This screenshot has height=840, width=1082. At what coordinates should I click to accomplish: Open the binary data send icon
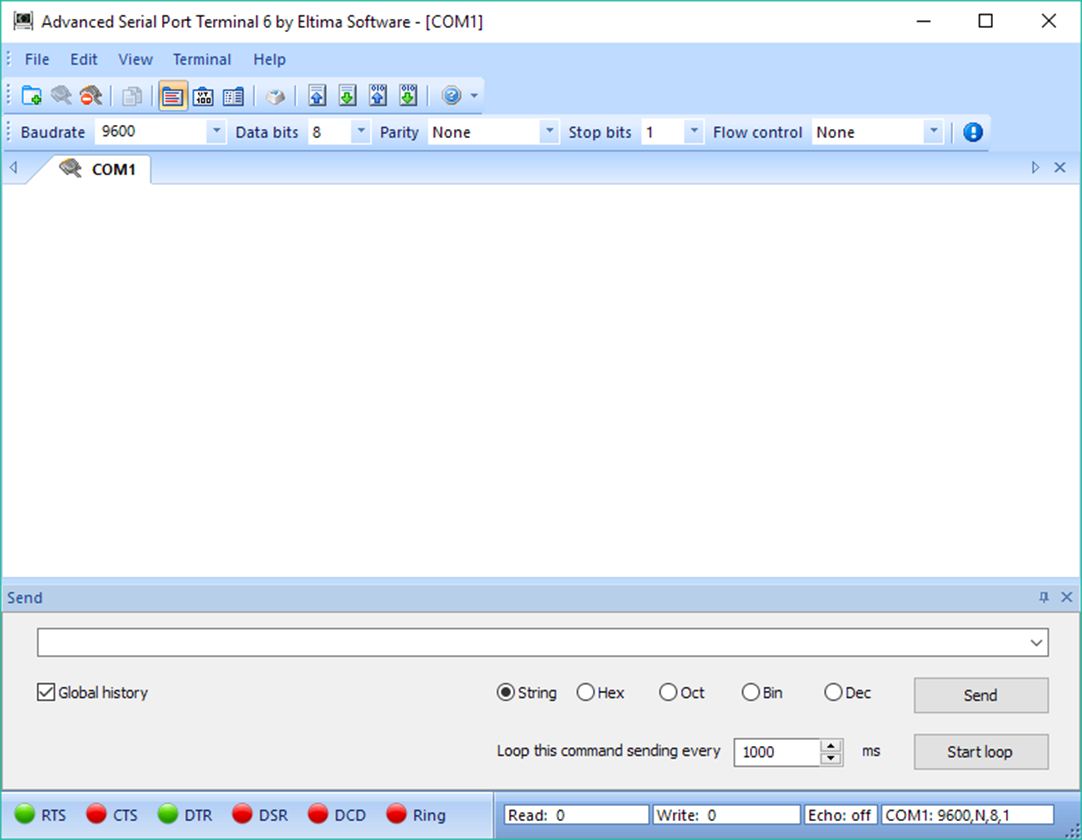pos(378,95)
